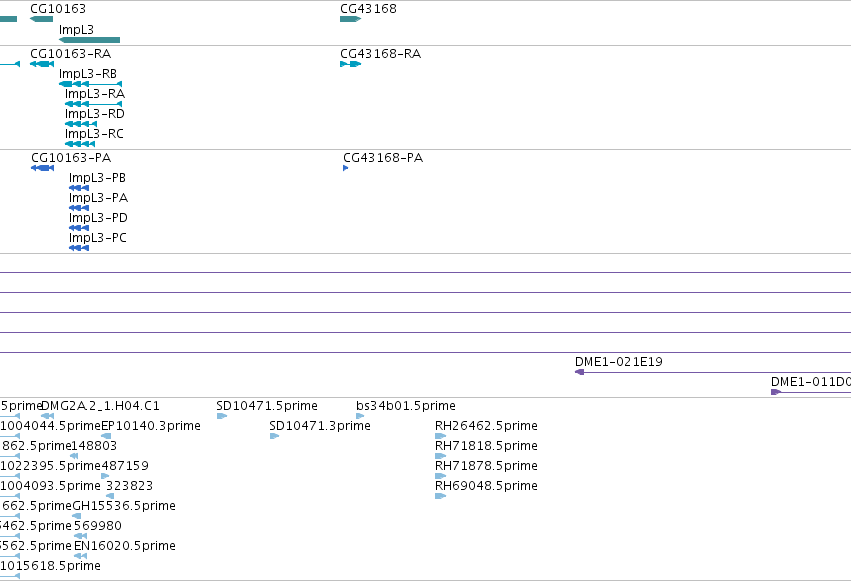Select the ImpL3-RA transcript label
The width and height of the screenshot is (851, 581).
click(95, 94)
